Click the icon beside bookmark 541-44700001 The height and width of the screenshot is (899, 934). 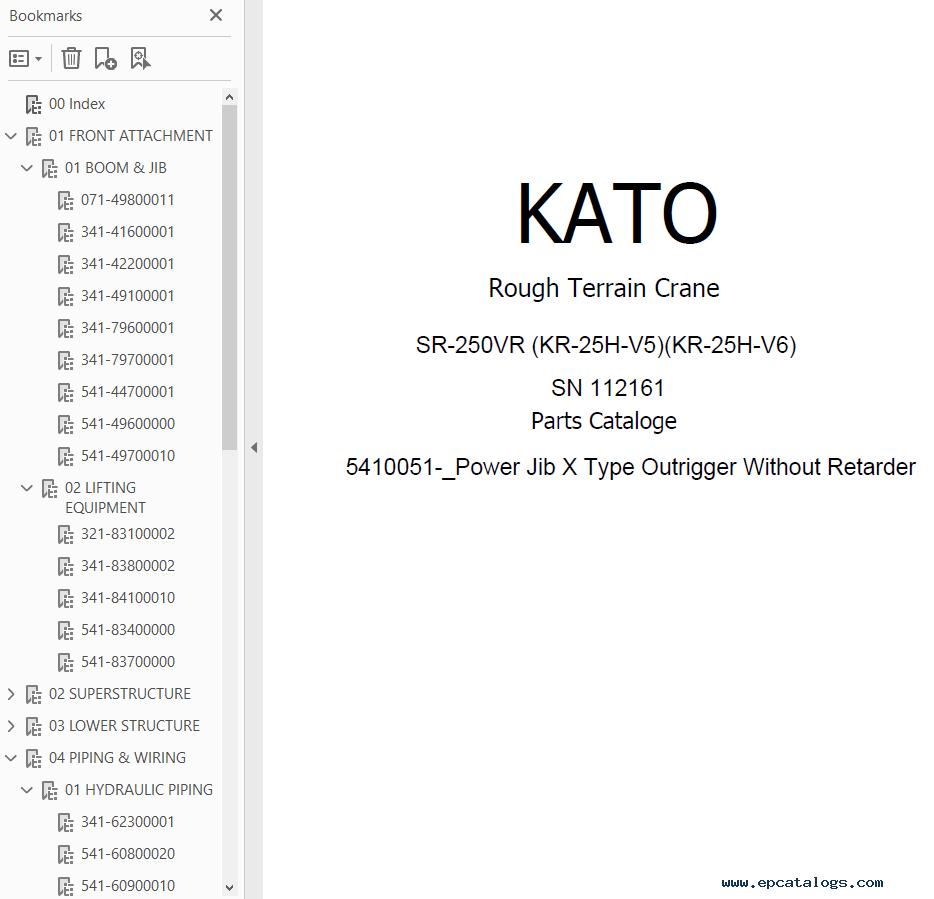pos(66,393)
